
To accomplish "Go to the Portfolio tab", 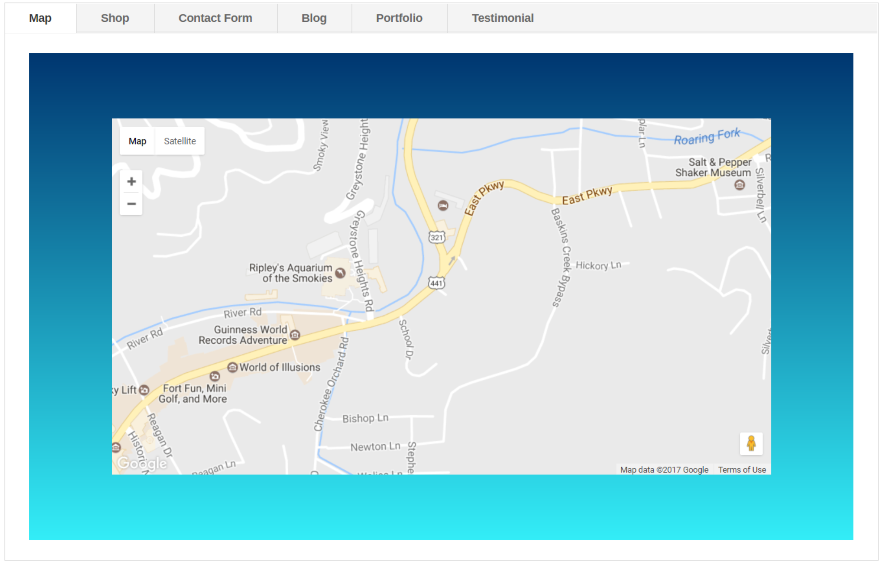I will tap(399, 18).
